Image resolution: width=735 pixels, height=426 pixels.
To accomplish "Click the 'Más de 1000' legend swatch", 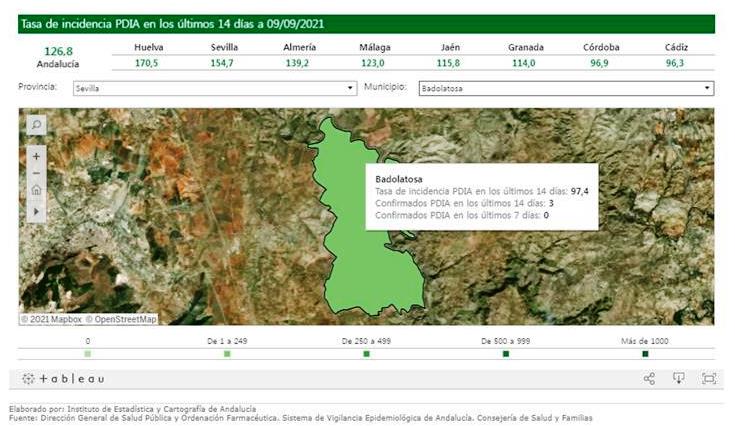I will [645, 354].
